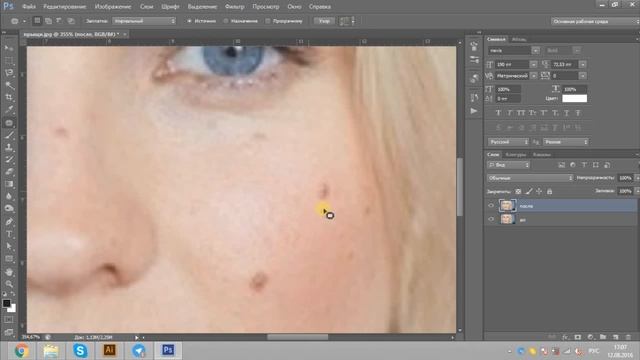Select the Patch tool in toolbar
The height and width of the screenshot is (360, 640).
pos(9,122)
